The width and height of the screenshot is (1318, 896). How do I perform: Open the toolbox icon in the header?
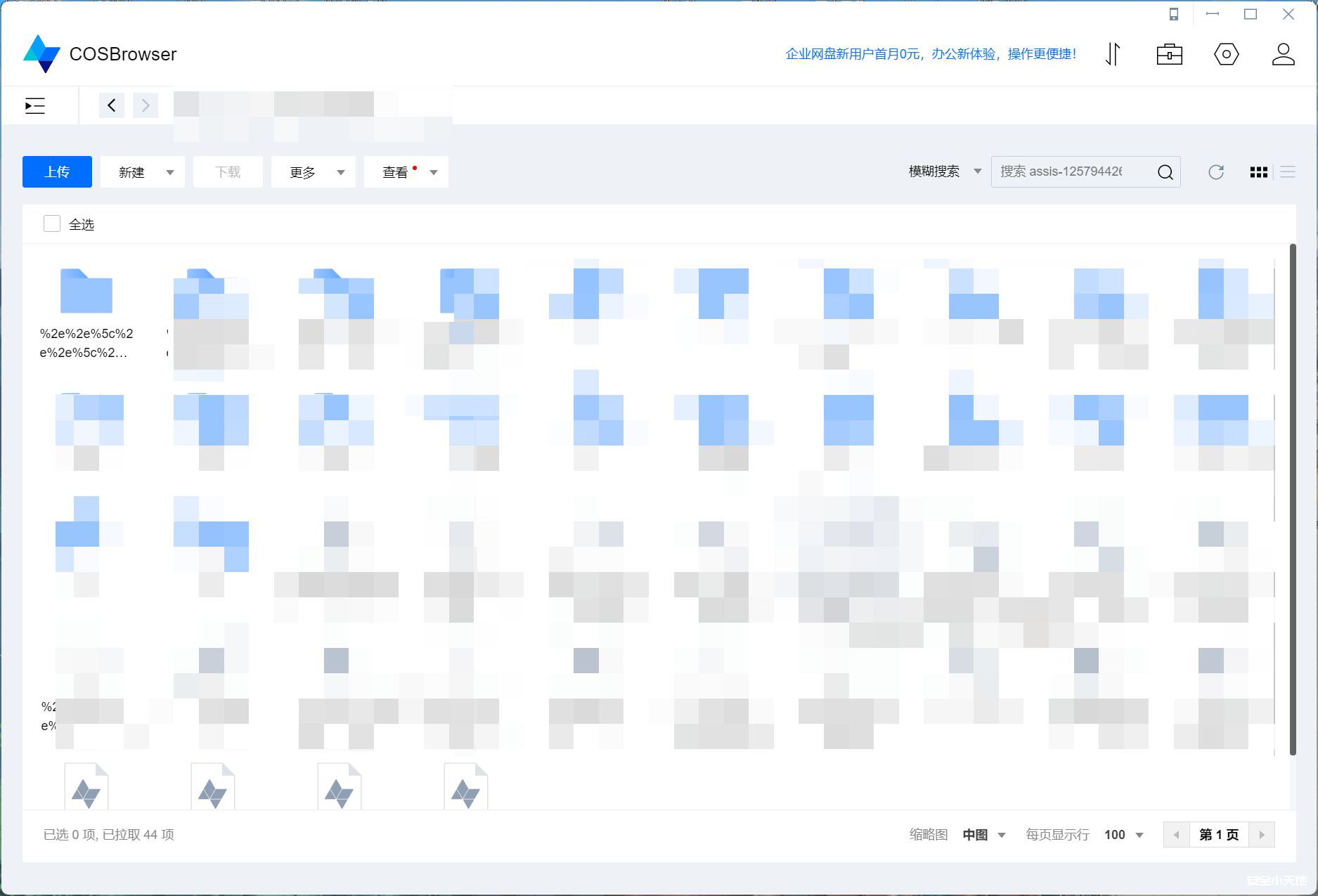click(1169, 54)
